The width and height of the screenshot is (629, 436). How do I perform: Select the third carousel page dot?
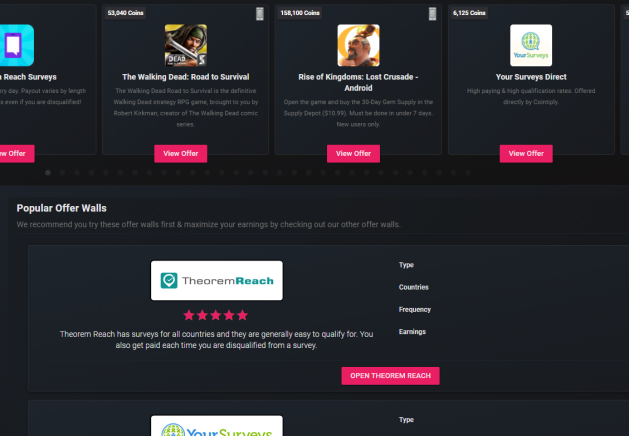click(77, 172)
